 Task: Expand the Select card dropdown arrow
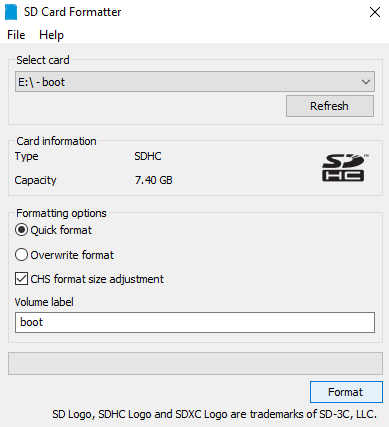click(366, 82)
